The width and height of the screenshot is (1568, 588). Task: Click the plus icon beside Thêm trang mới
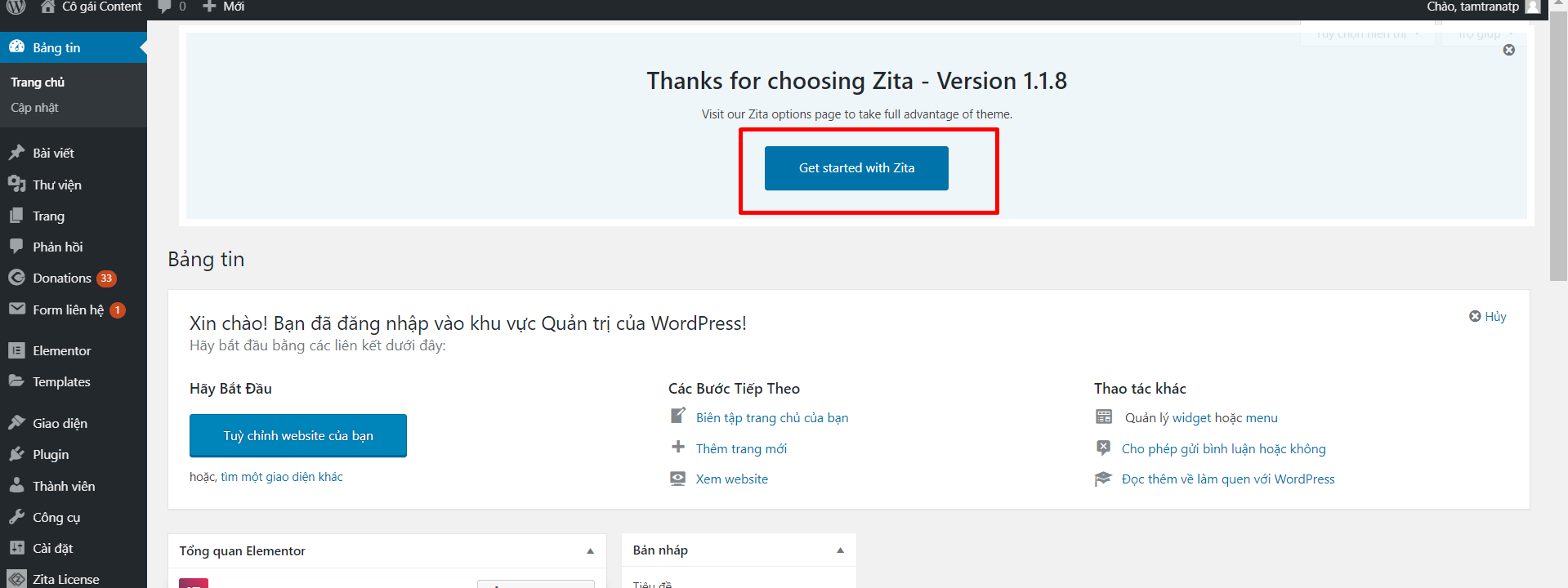[678, 447]
